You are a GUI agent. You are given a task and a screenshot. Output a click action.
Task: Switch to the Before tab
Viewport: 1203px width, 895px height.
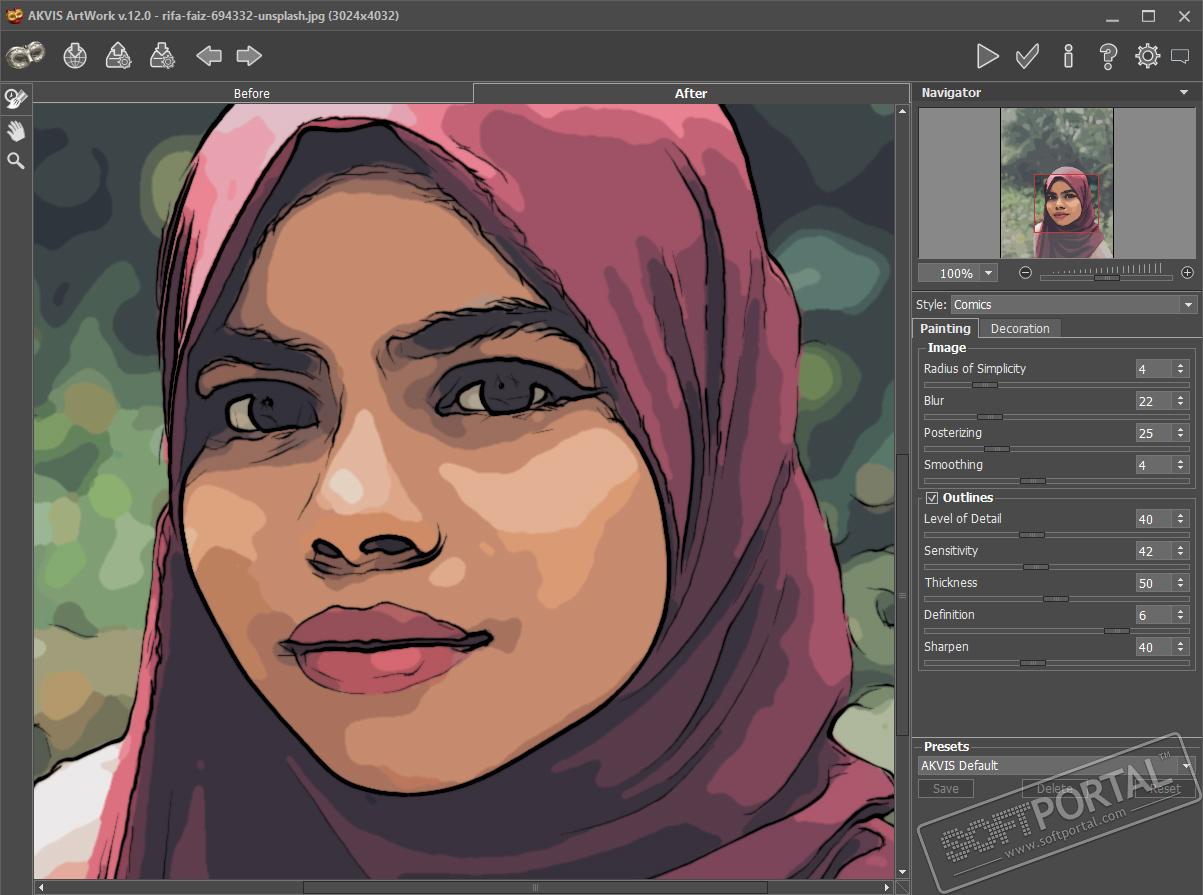(x=252, y=94)
